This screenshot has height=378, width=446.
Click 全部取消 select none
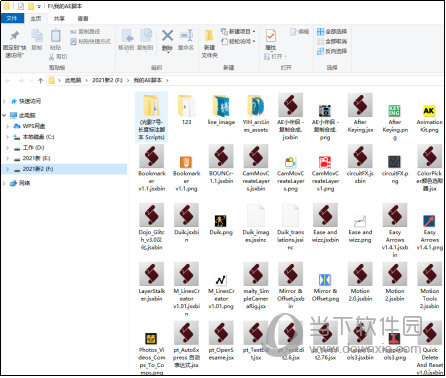tap(332, 41)
